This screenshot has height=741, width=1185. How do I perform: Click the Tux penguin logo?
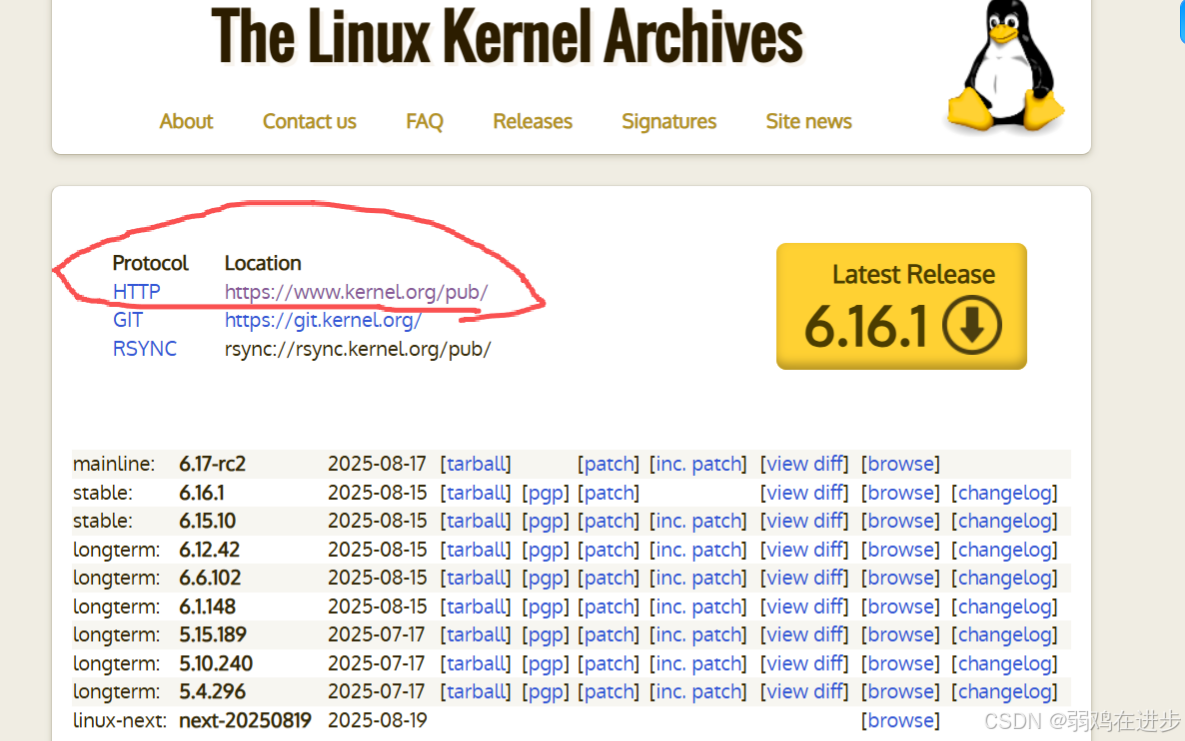[x=1005, y=67]
